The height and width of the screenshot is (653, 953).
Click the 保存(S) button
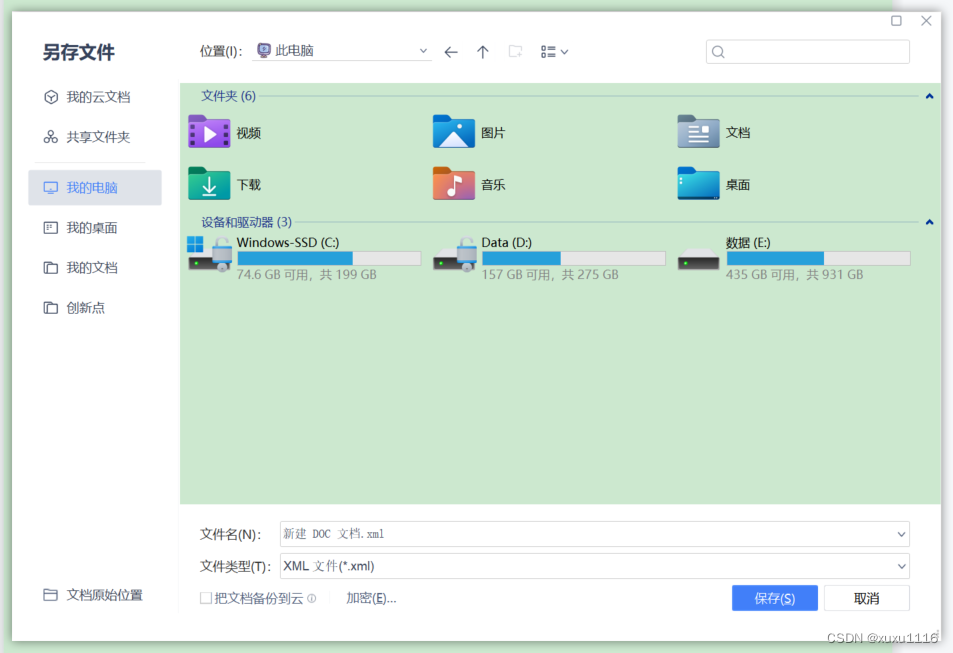coord(775,598)
